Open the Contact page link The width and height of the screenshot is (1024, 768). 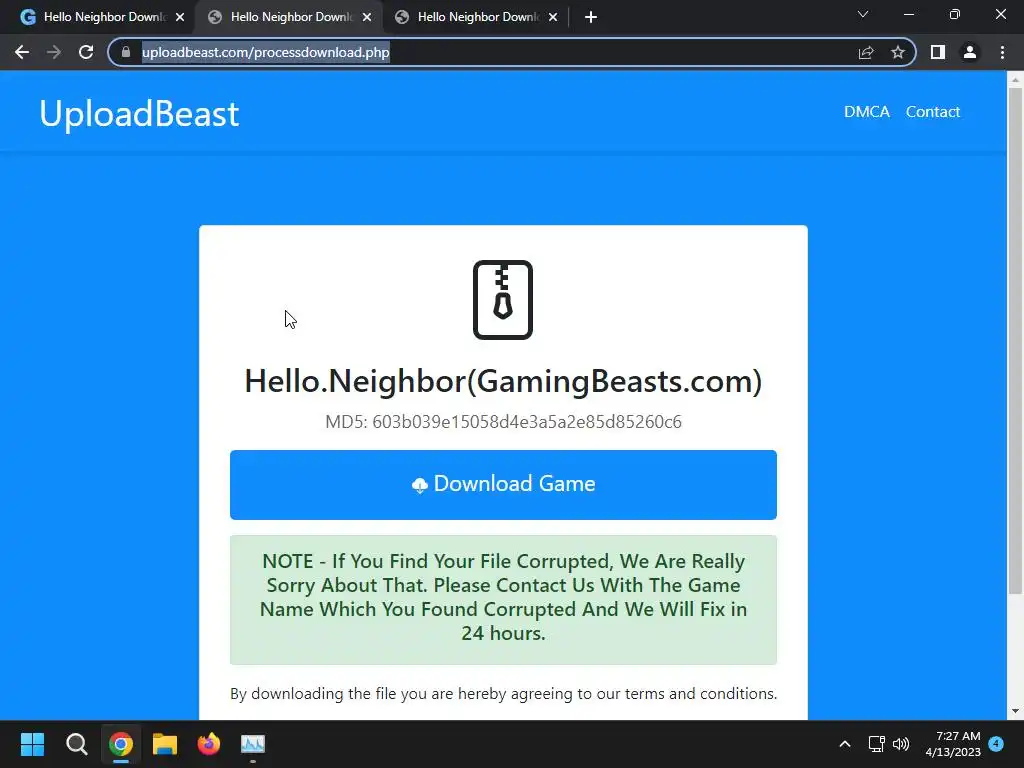coord(933,112)
